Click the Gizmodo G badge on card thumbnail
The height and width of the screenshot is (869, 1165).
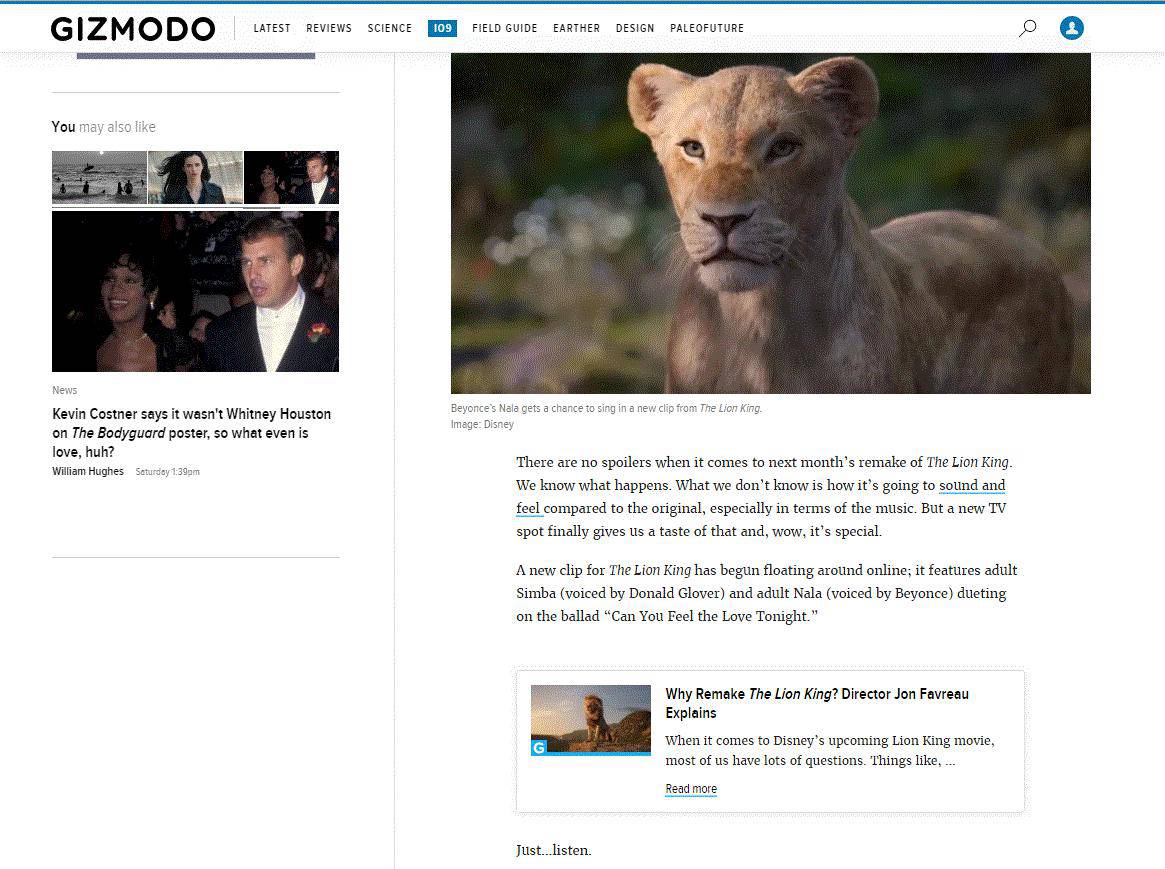click(x=539, y=747)
